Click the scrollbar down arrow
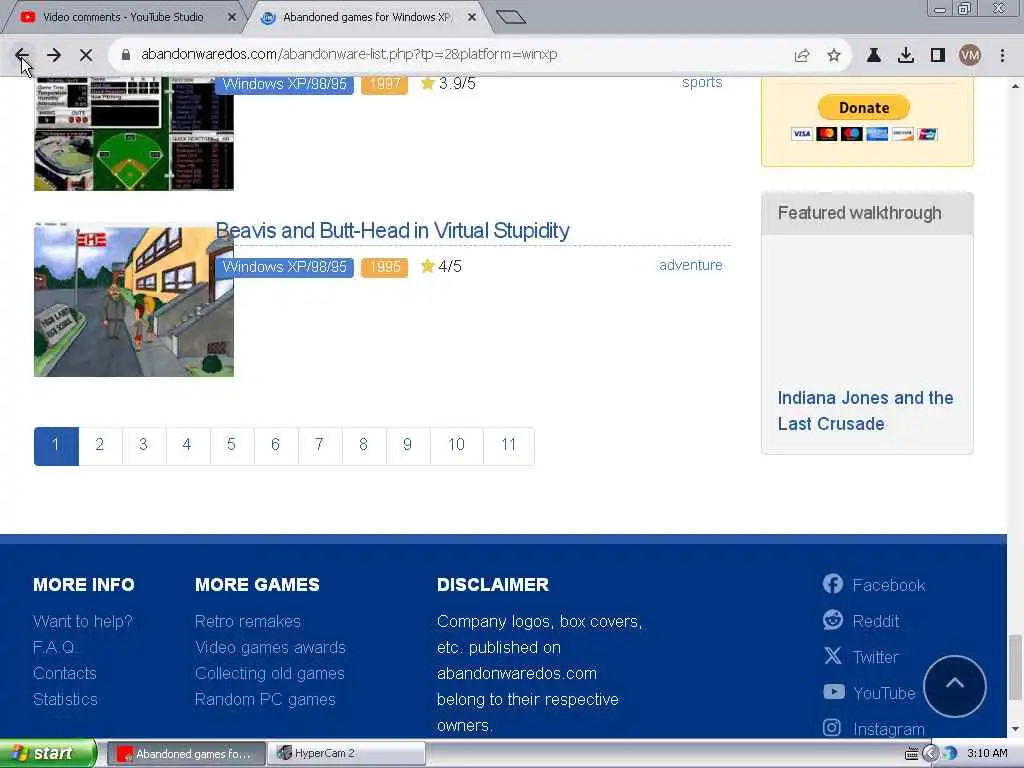 pos(1015,729)
